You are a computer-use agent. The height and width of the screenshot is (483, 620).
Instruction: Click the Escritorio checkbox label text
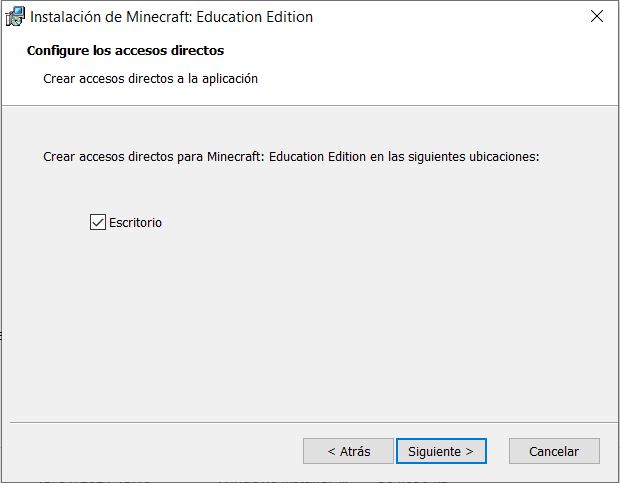135,223
